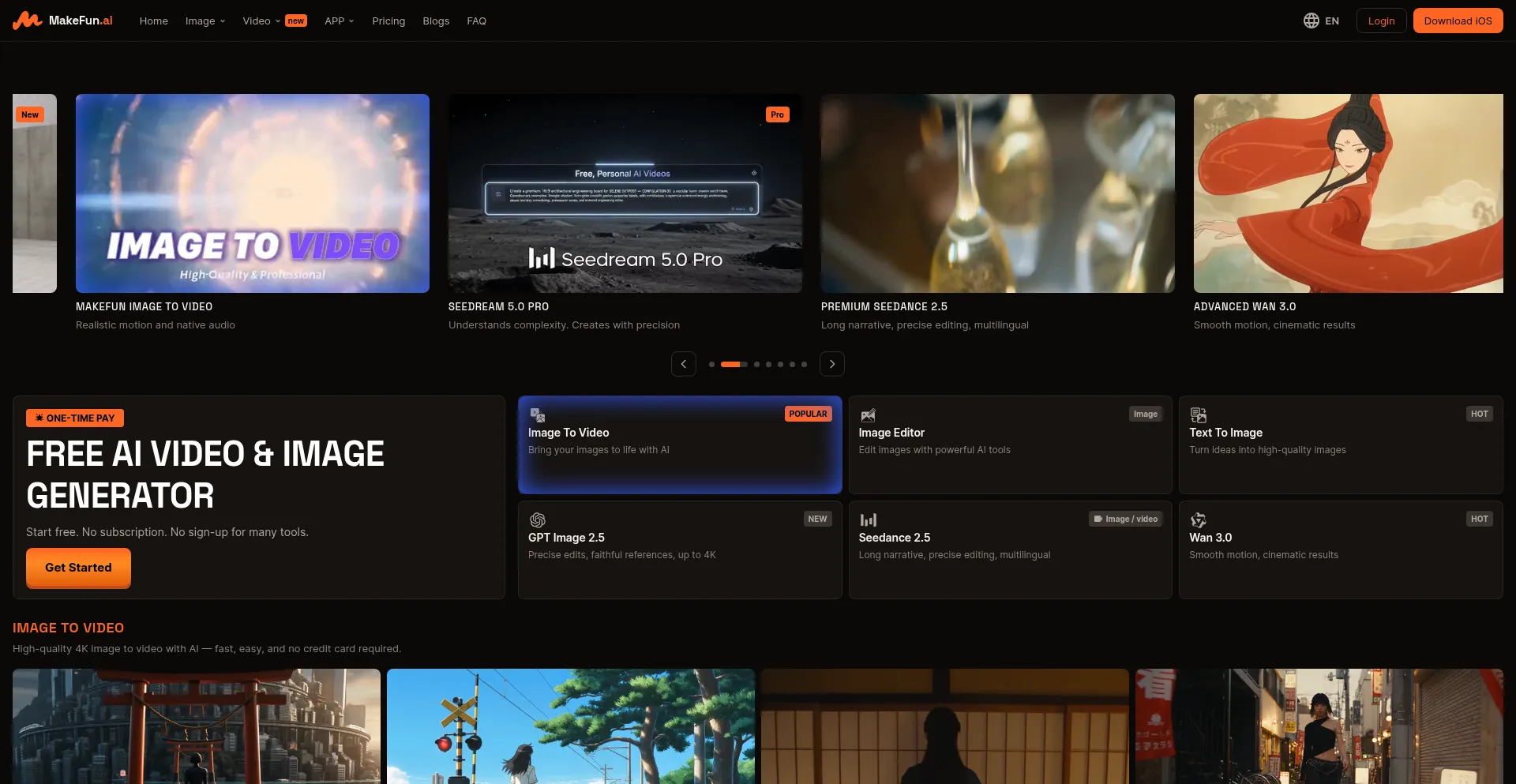Screen dimensions: 1516x784
Task: Open the shoji screen silhouette thumbnail
Action: (945, 726)
